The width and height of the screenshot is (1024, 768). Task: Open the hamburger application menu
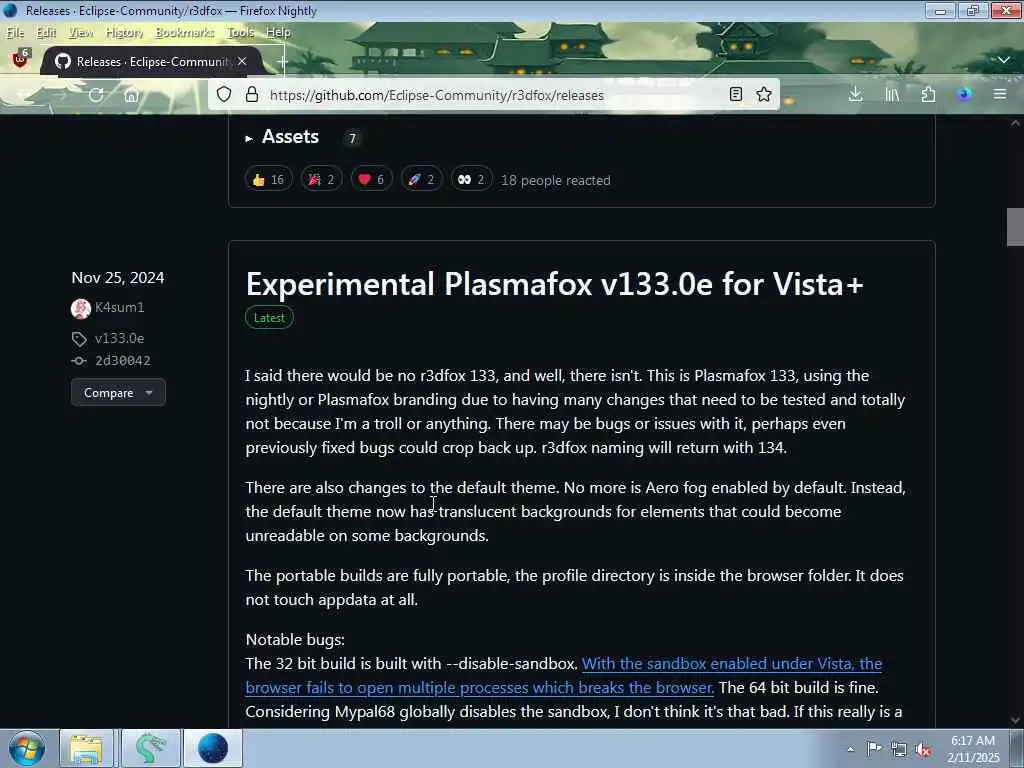(x=1000, y=95)
